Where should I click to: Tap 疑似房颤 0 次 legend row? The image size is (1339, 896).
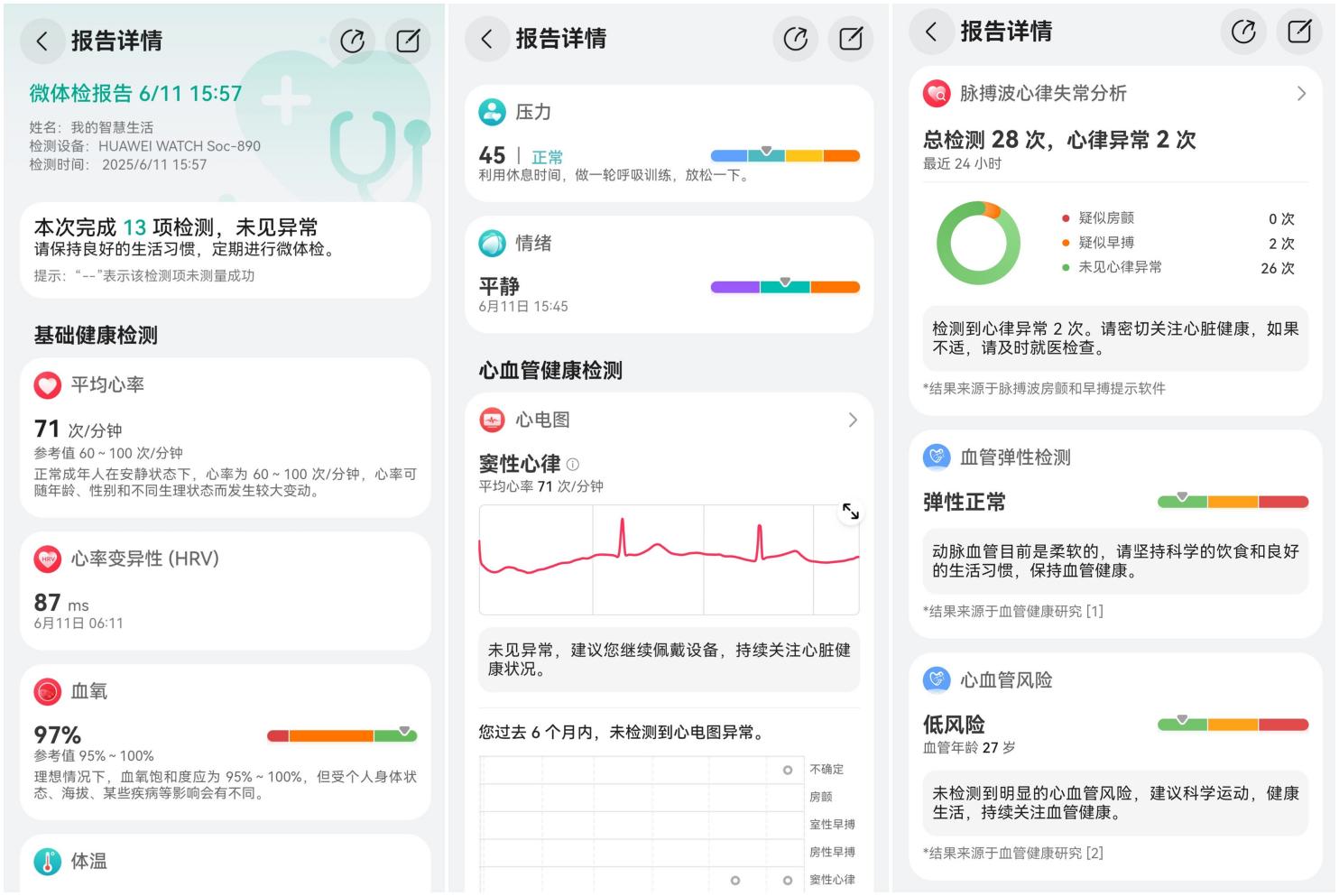click(1178, 218)
